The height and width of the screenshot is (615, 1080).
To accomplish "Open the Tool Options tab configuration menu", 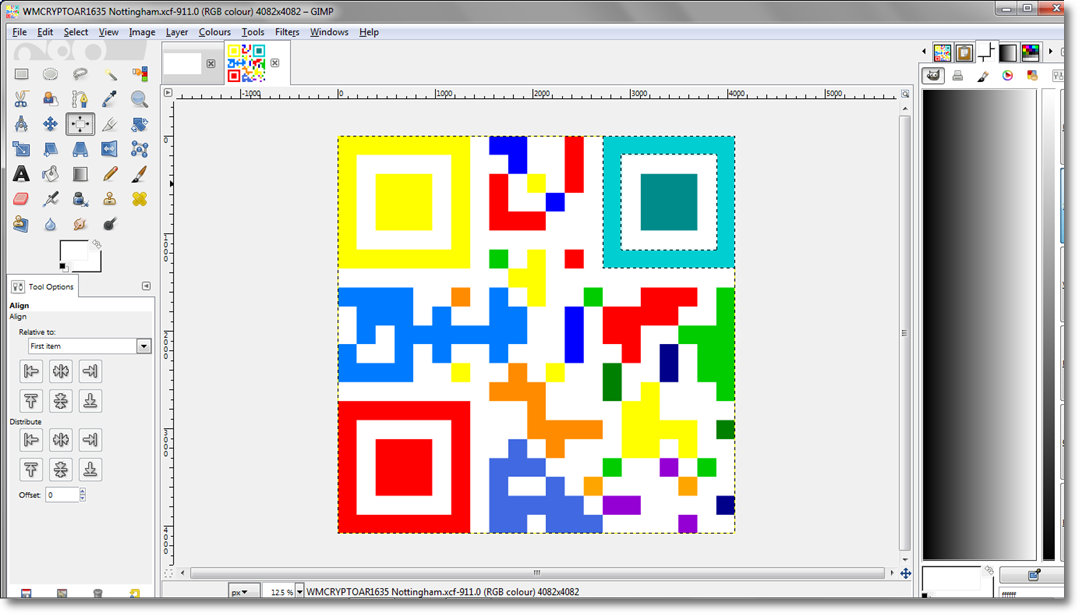I will [146, 286].
